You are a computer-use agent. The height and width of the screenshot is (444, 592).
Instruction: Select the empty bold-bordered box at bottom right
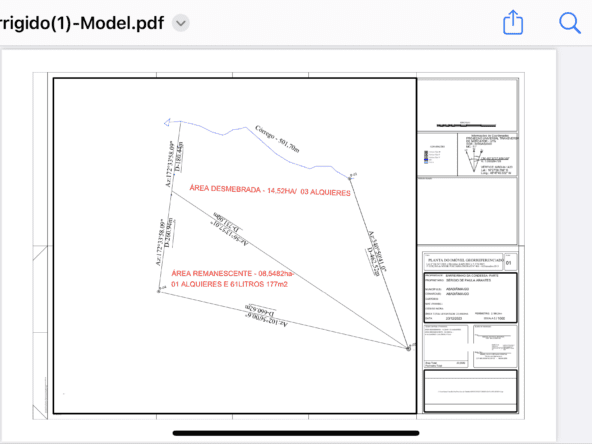(x=470, y=391)
